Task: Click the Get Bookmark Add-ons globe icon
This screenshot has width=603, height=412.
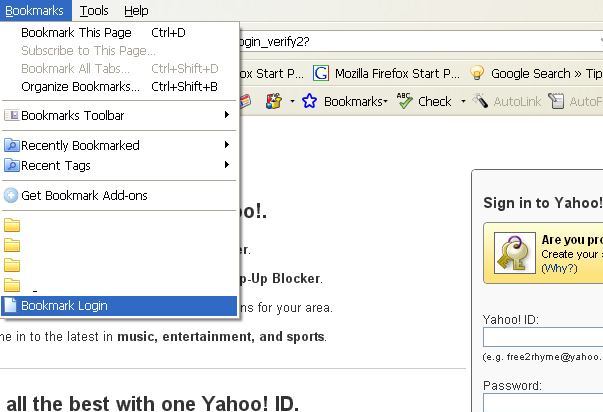Action: coord(11,195)
